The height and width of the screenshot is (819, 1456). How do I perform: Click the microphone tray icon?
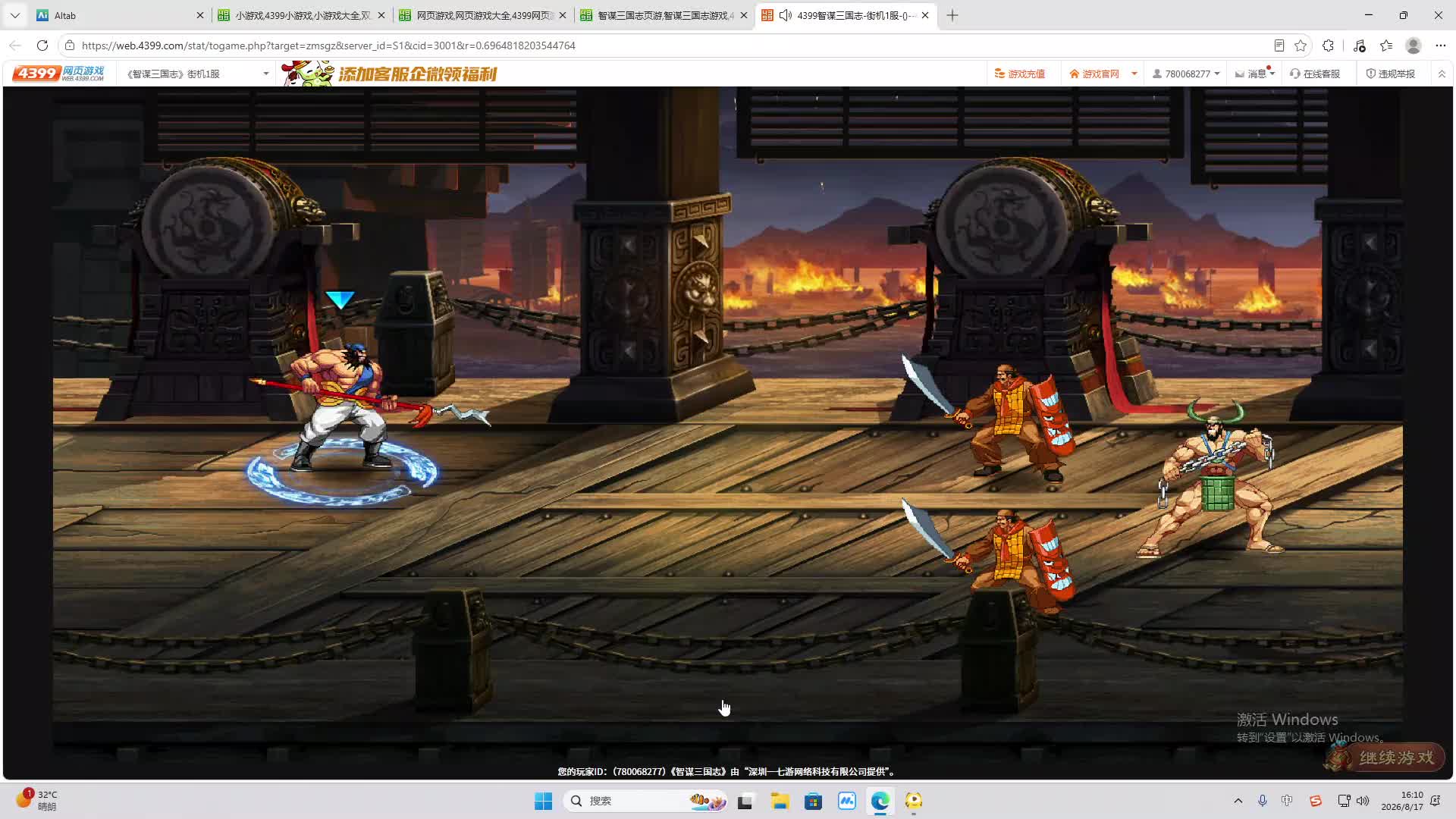[1263, 801]
